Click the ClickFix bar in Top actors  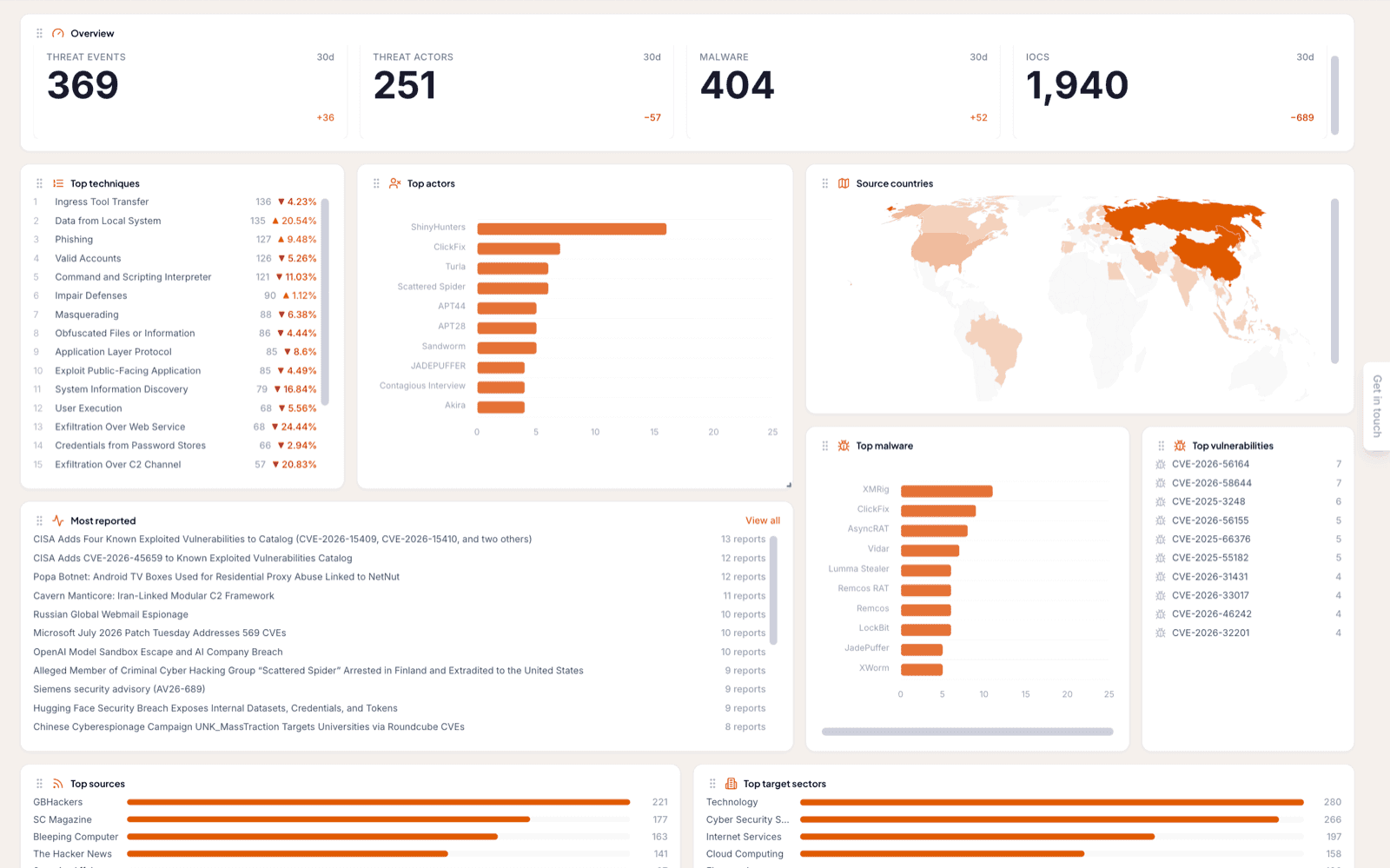519,248
